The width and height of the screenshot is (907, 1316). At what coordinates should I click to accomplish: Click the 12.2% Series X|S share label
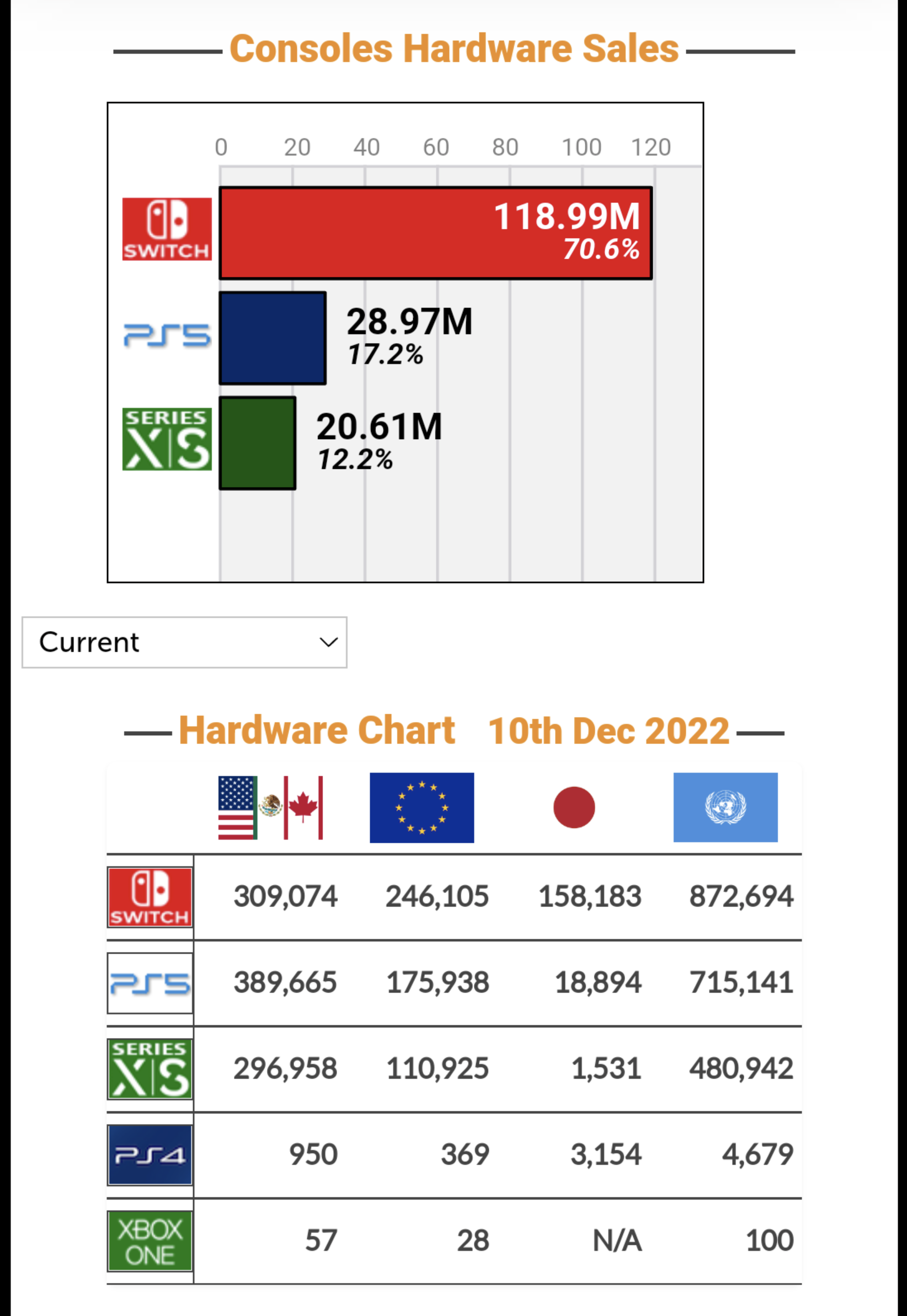355,459
